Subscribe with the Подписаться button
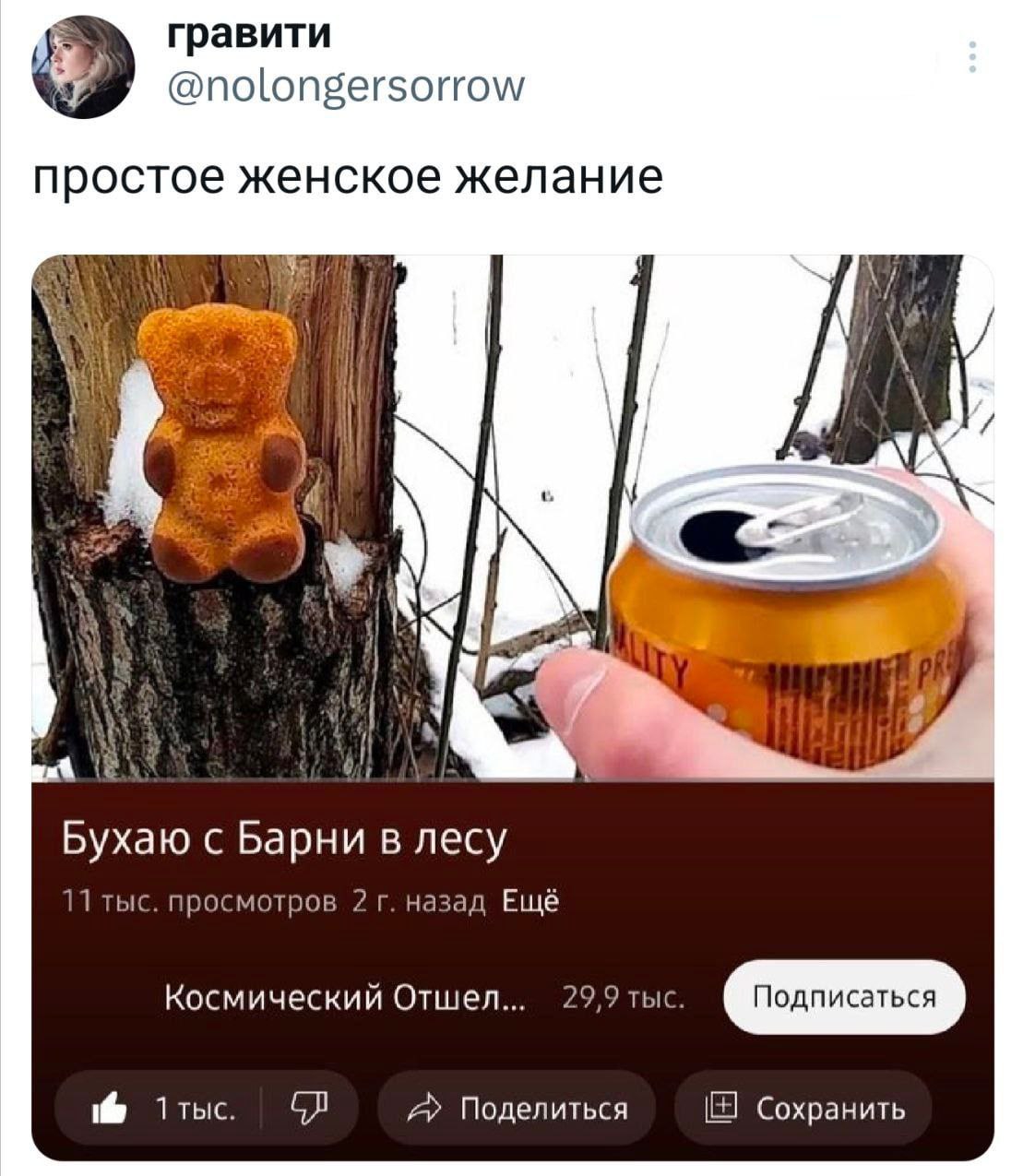The image size is (1023, 1176). [844, 997]
